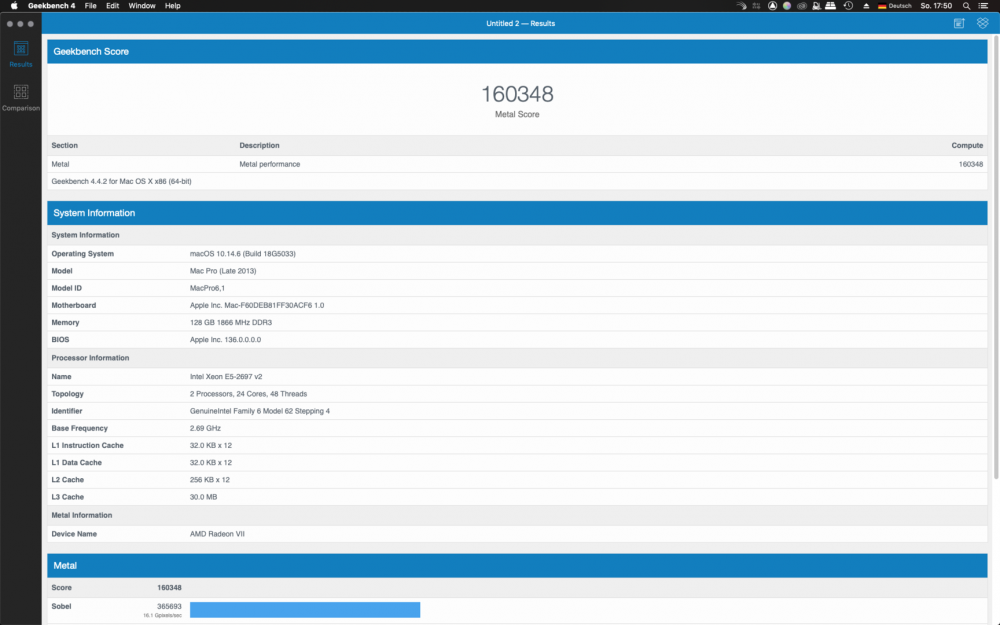This screenshot has width=1000, height=625.
Task: Click the L1 Instruction Cache row label
Action: click(87, 446)
